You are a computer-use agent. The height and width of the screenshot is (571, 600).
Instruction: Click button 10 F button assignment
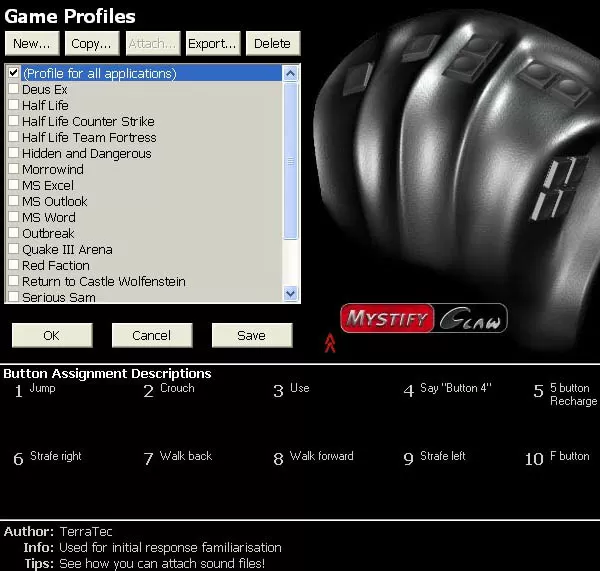pyautogui.click(x=557, y=458)
